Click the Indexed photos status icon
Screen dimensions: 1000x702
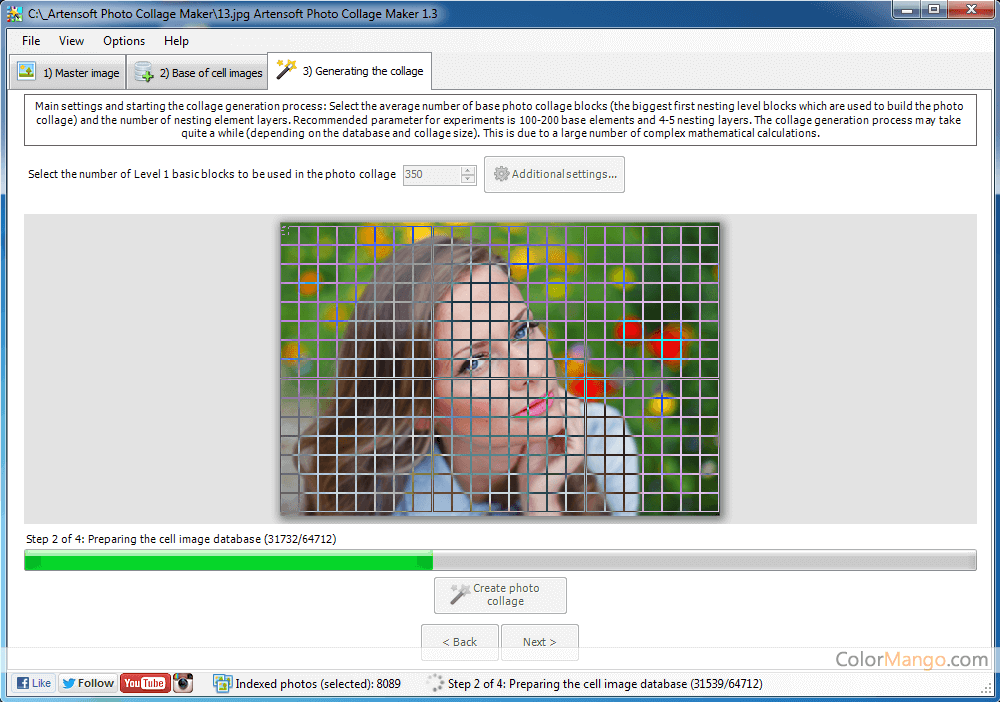tap(222, 684)
